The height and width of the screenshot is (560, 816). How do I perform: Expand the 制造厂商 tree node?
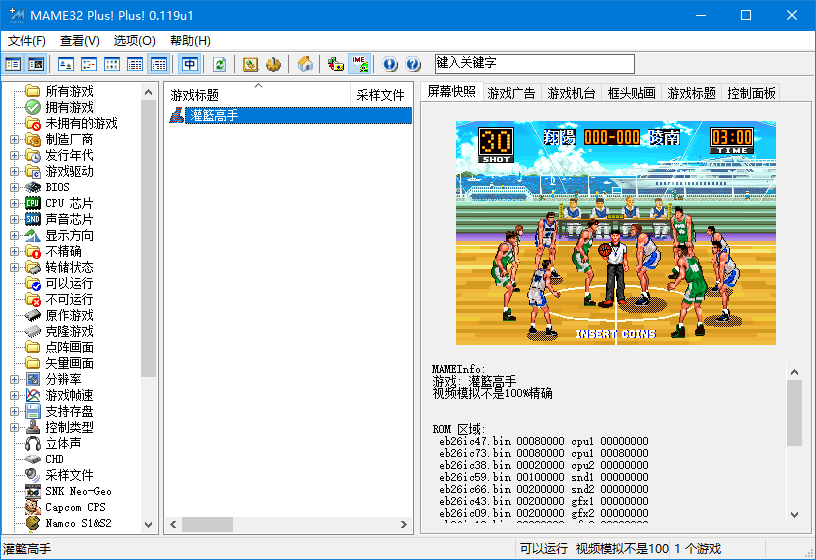point(14,139)
